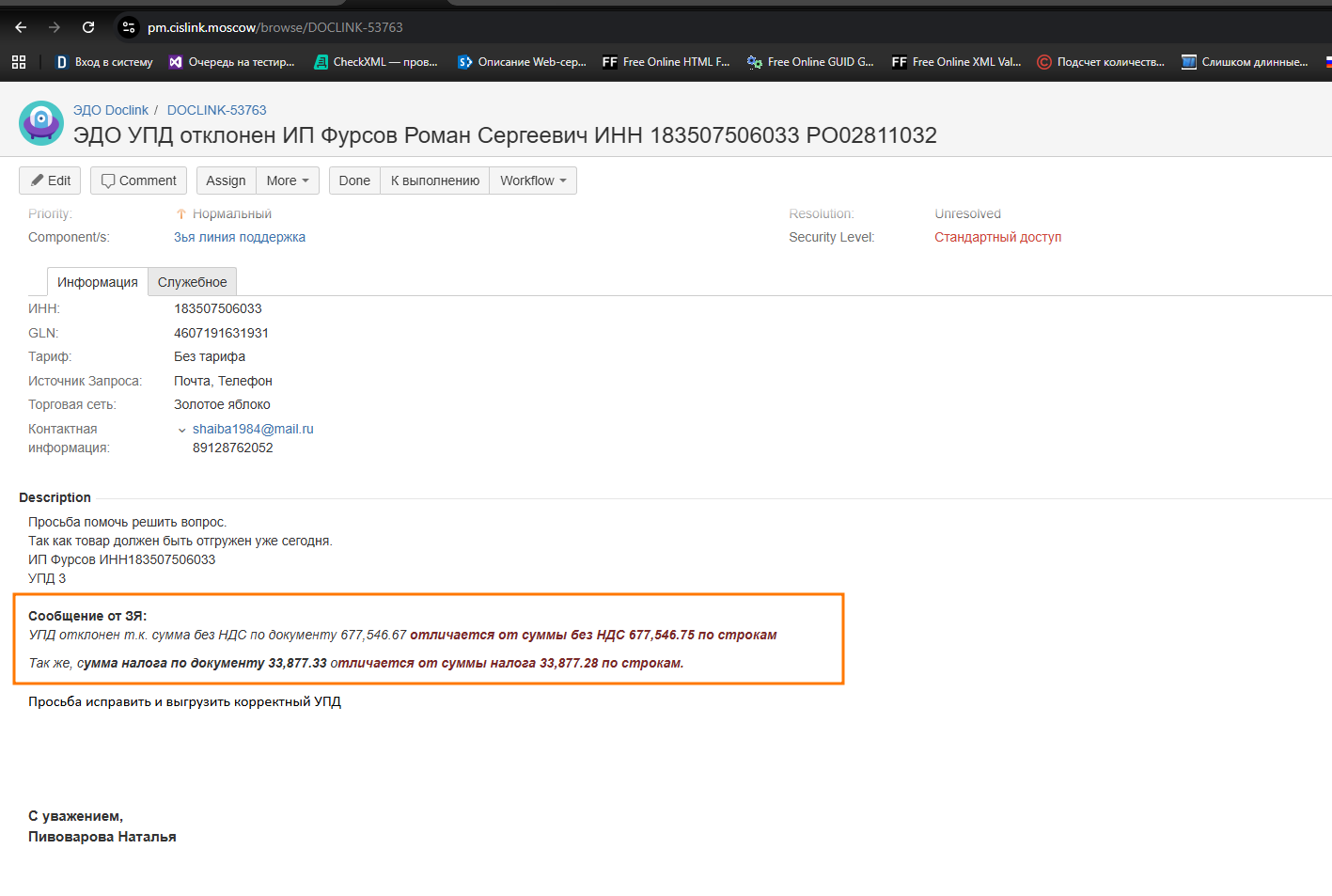The width and height of the screenshot is (1332, 896).
Task: Click the Нормальный priority arrow icon
Action: (181, 214)
